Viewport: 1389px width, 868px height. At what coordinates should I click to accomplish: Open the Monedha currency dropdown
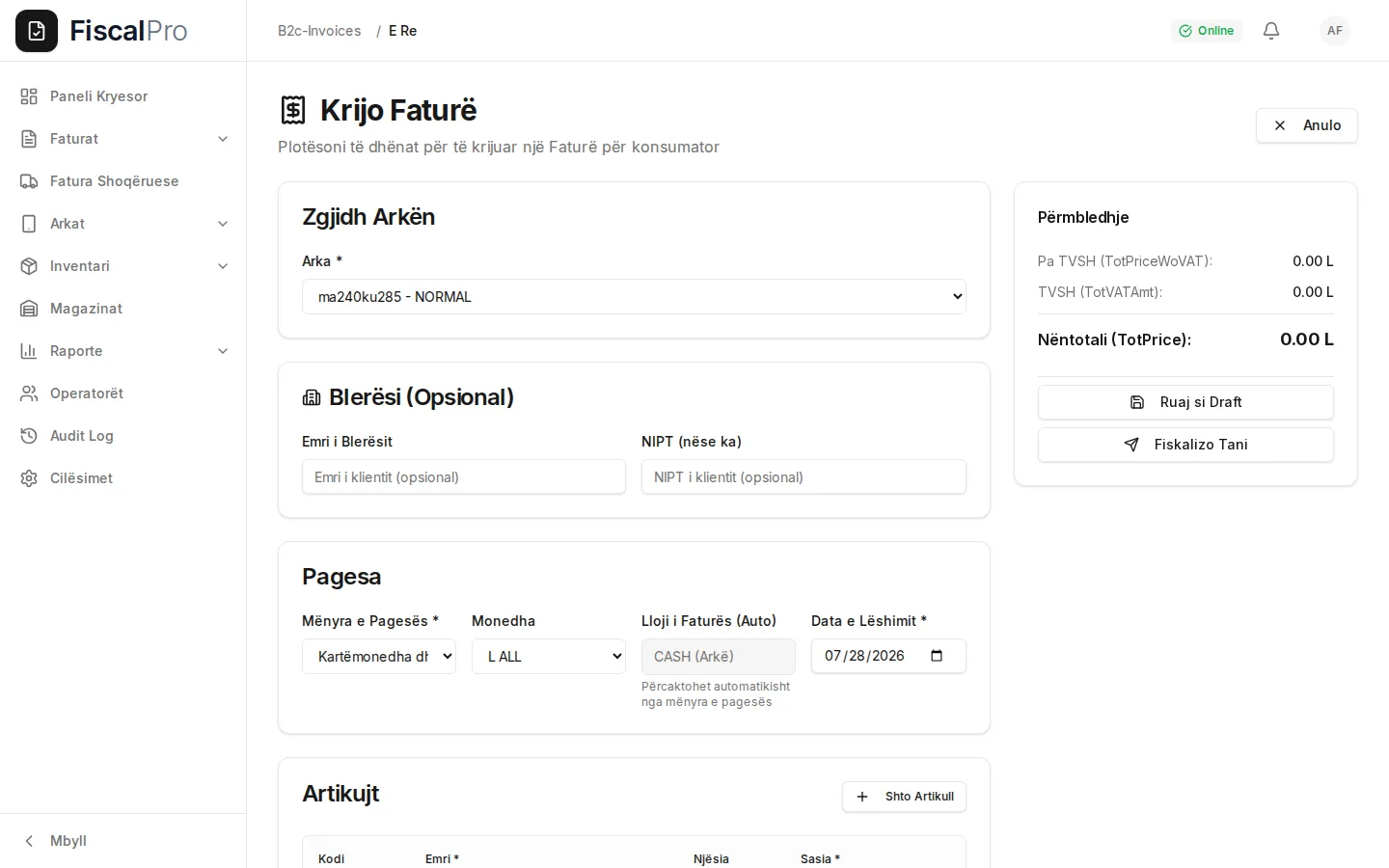coord(549,656)
